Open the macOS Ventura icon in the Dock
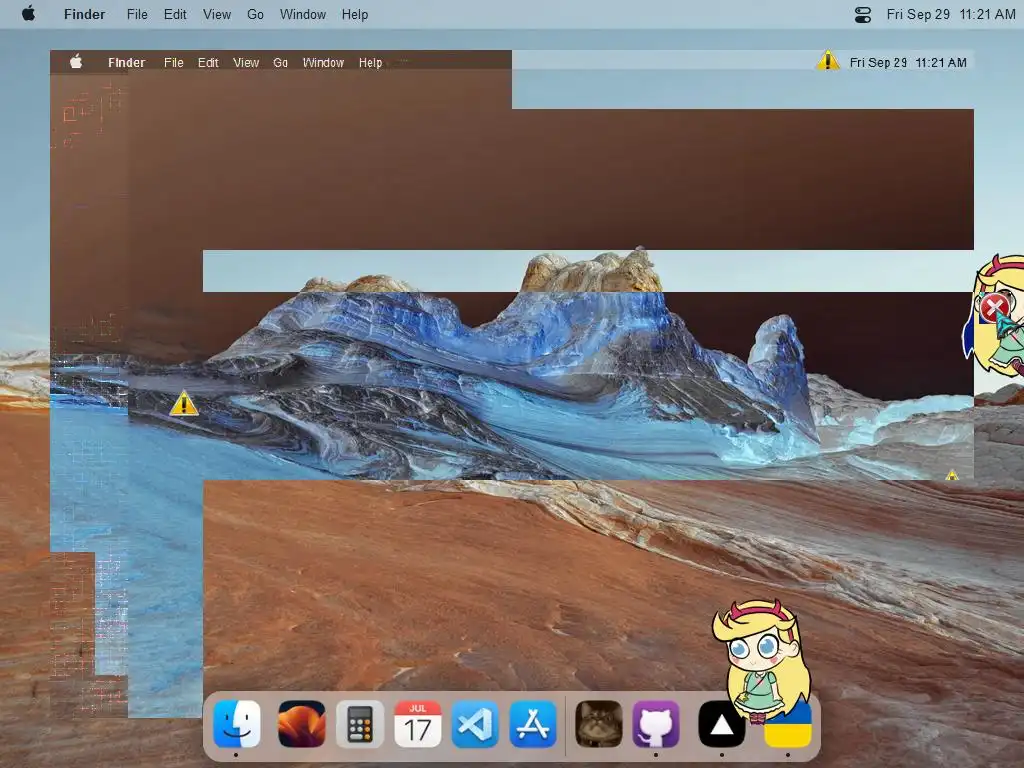This screenshot has height=768, width=1024. click(301, 724)
